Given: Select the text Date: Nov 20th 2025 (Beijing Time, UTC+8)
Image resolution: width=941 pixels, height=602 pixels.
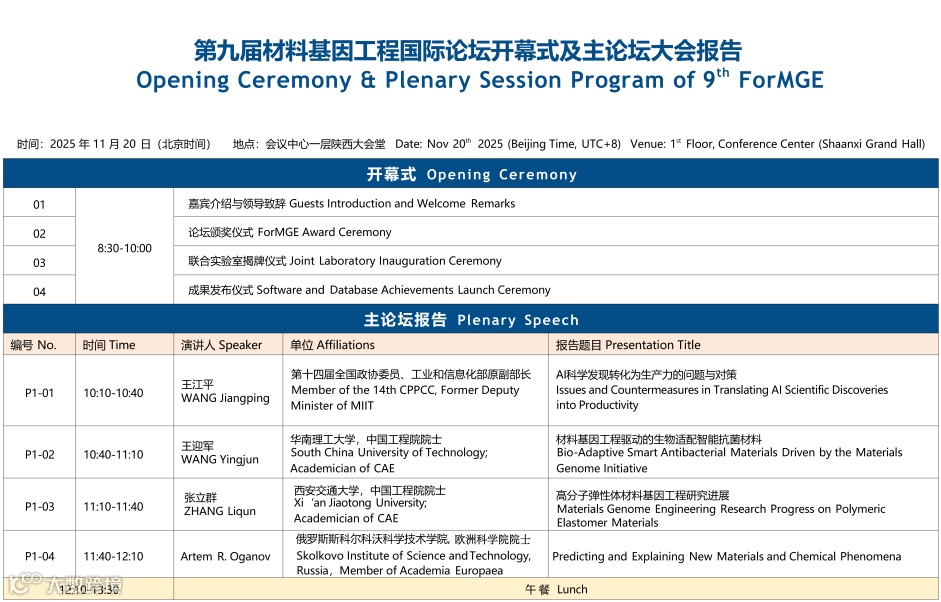Looking at the screenshot, I should point(508,144).
